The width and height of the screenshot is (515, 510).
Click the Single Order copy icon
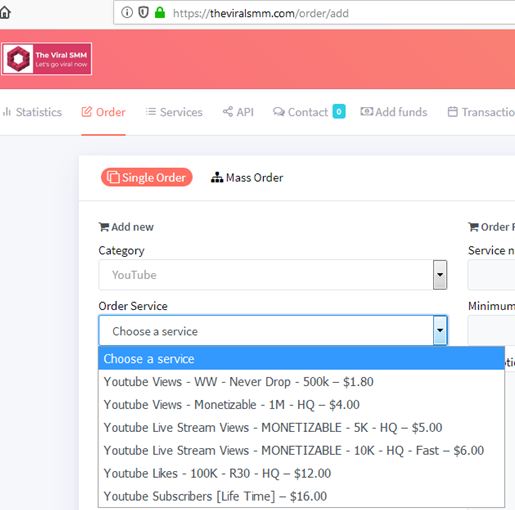(113, 177)
